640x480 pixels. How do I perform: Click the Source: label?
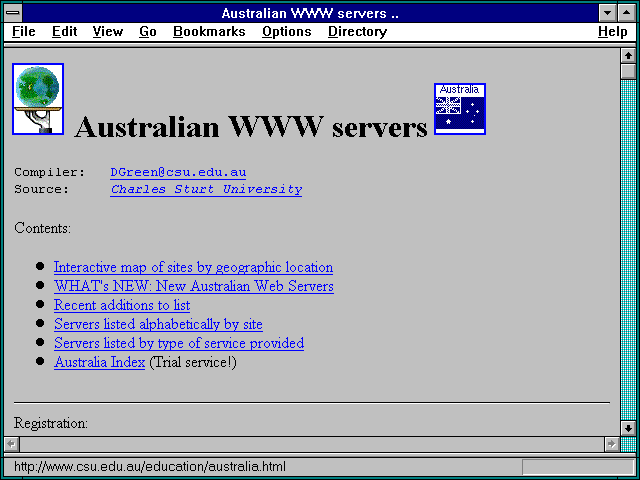[x=42, y=189]
